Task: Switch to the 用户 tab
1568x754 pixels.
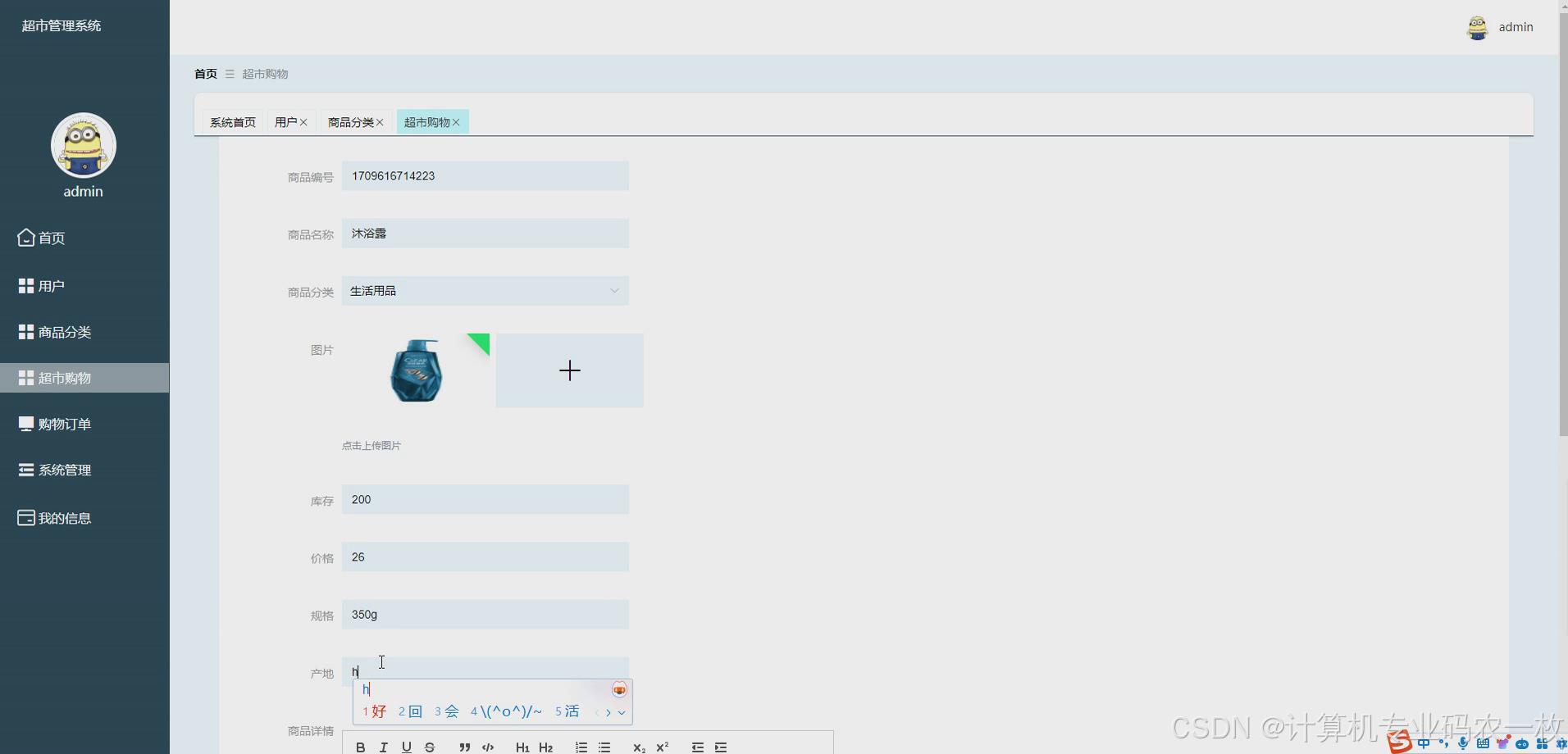Action: tap(285, 122)
